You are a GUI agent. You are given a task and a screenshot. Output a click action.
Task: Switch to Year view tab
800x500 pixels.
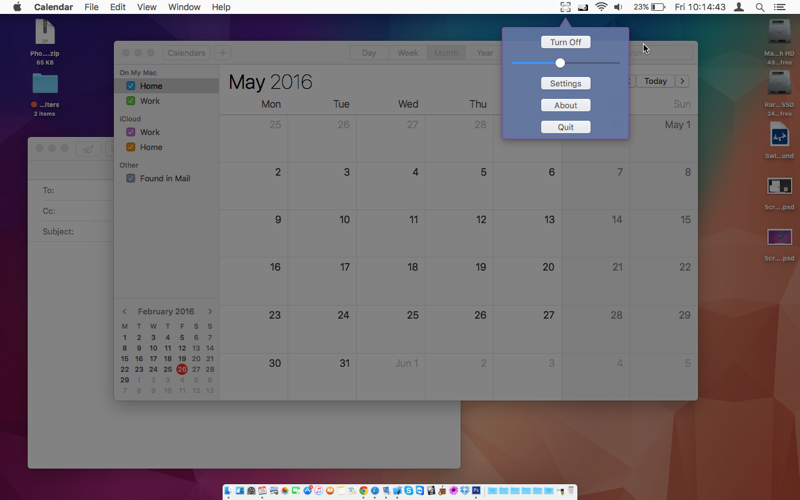click(x=485, y=53)
